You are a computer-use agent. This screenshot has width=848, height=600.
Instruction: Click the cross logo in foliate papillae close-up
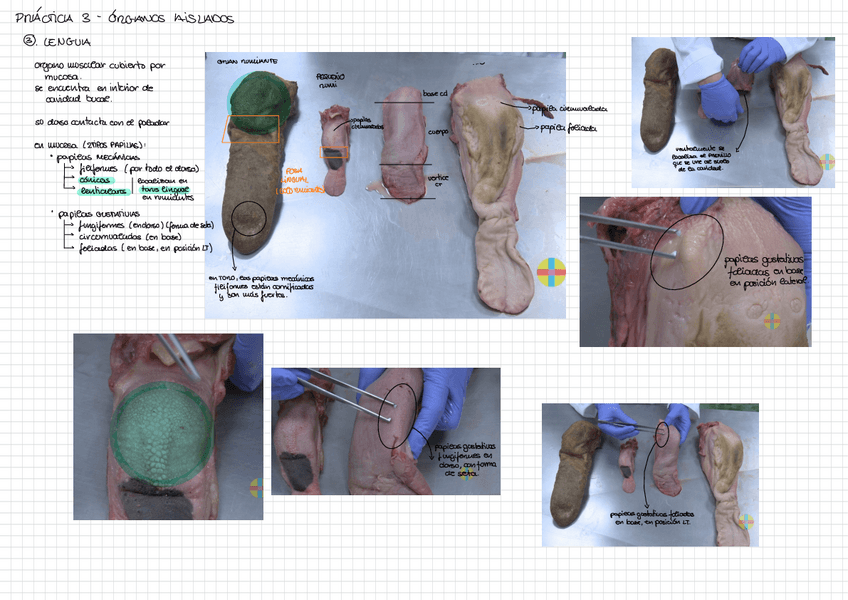point(772,321)
